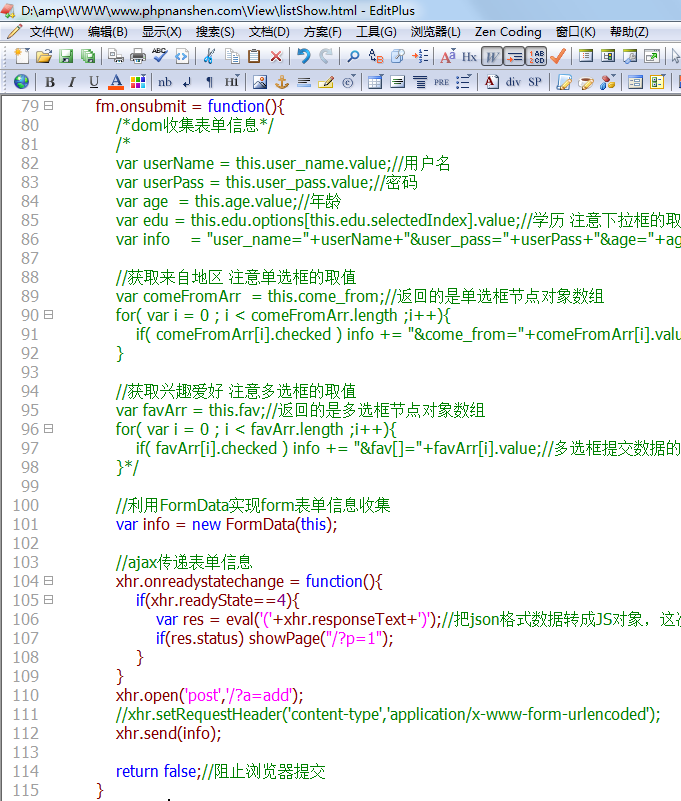Insert a div tag
This screenshot has height=801, width=681.
pyautogui.click(x=513, y=82)
